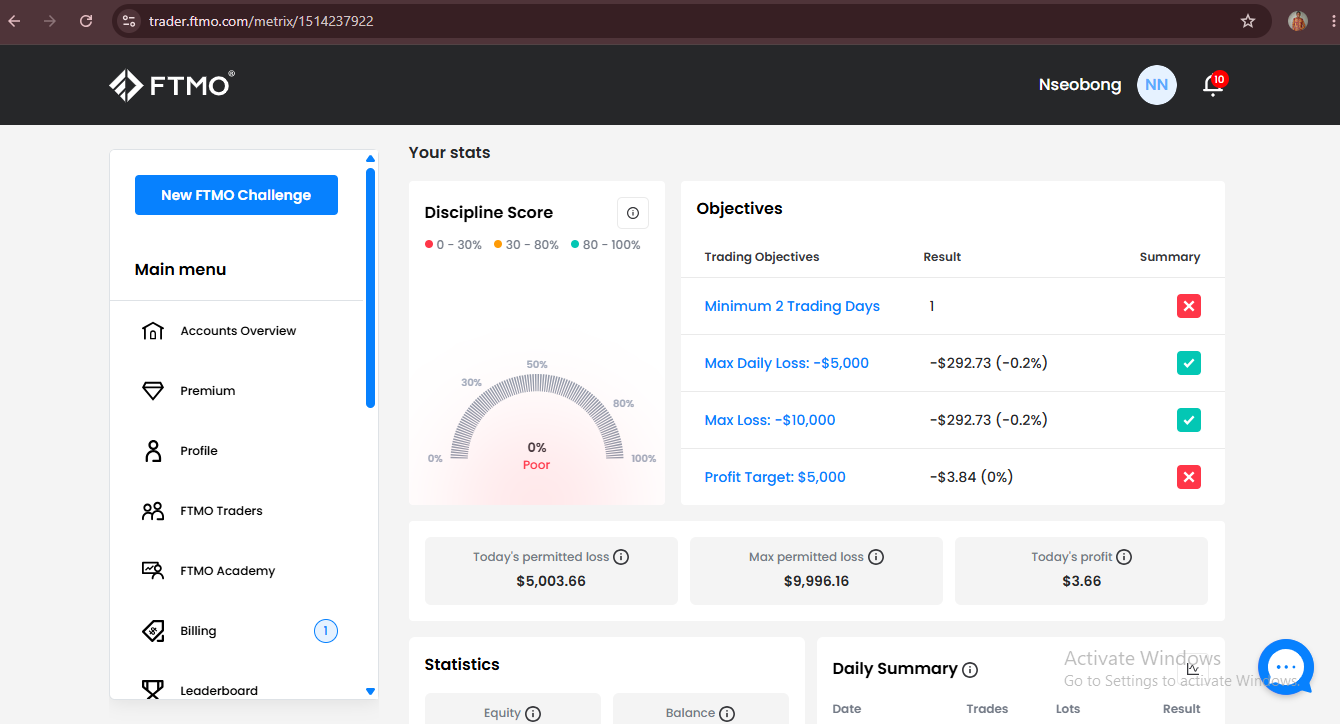
Task: Click the Premium diamond icon
Action: [153, 391]
